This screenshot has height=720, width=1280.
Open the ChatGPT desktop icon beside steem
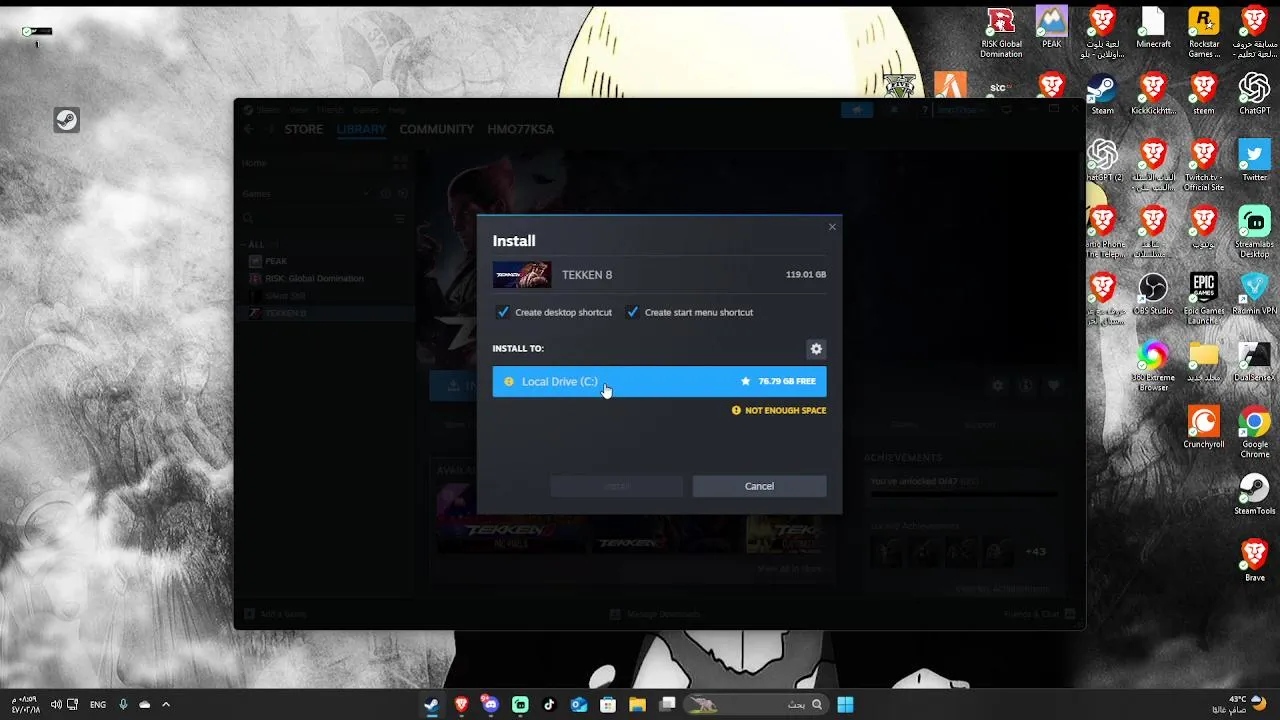[x=1255, y=95]
